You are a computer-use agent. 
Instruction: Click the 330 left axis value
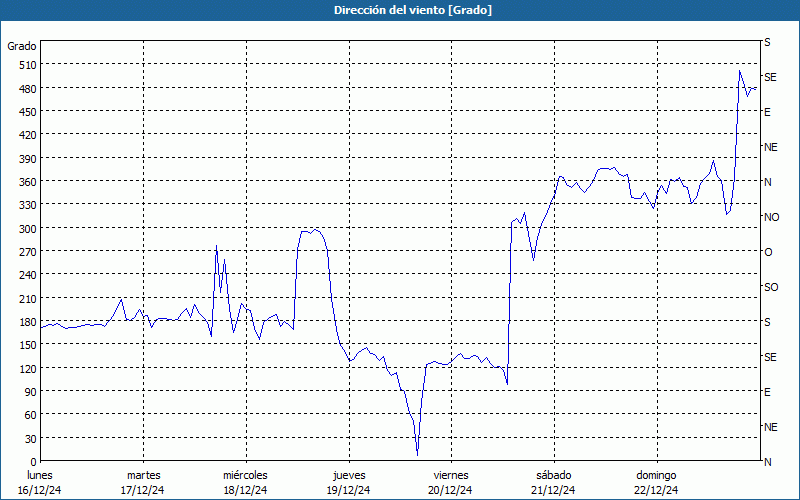[x=28, y=205]
